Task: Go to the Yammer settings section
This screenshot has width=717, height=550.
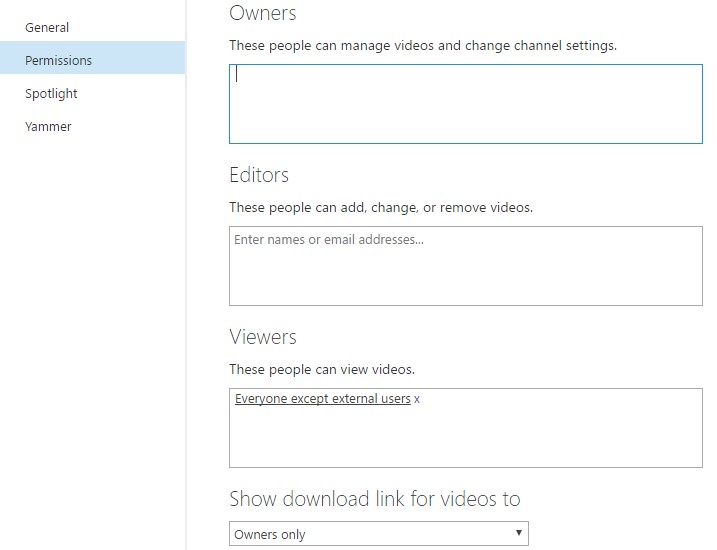Action: [48, 127]
